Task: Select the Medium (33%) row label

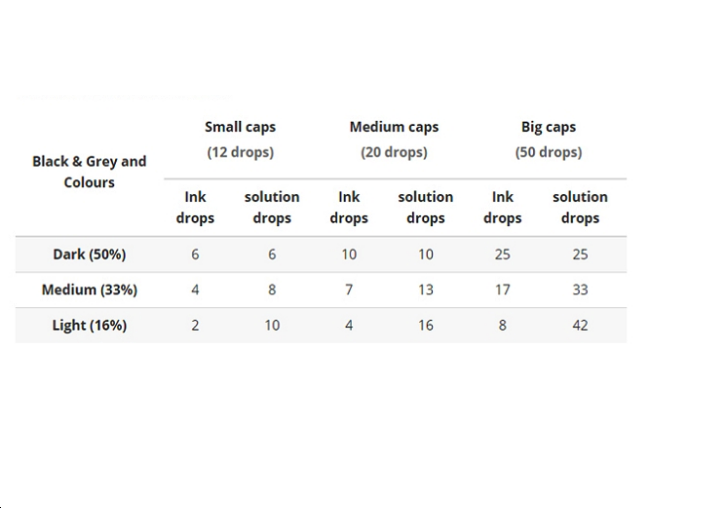Action: (x=89, y=290)
